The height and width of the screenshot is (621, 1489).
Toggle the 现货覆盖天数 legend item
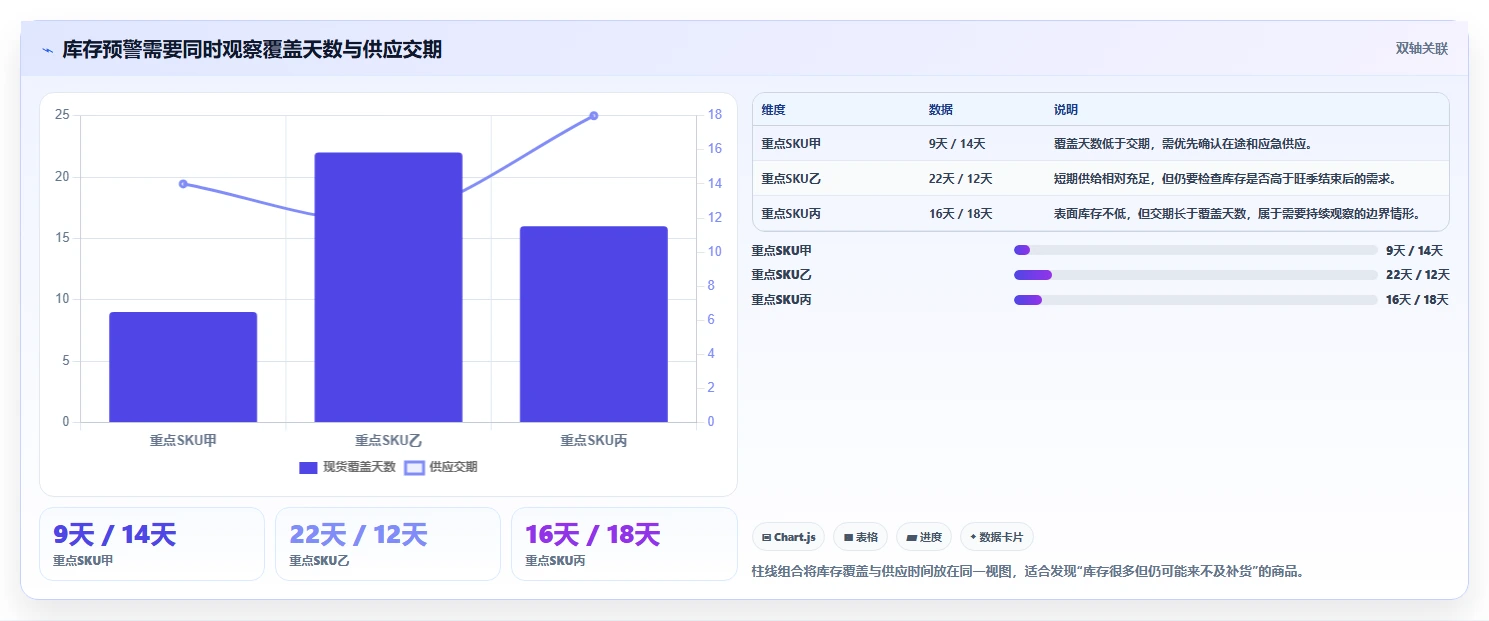[347, 467]
